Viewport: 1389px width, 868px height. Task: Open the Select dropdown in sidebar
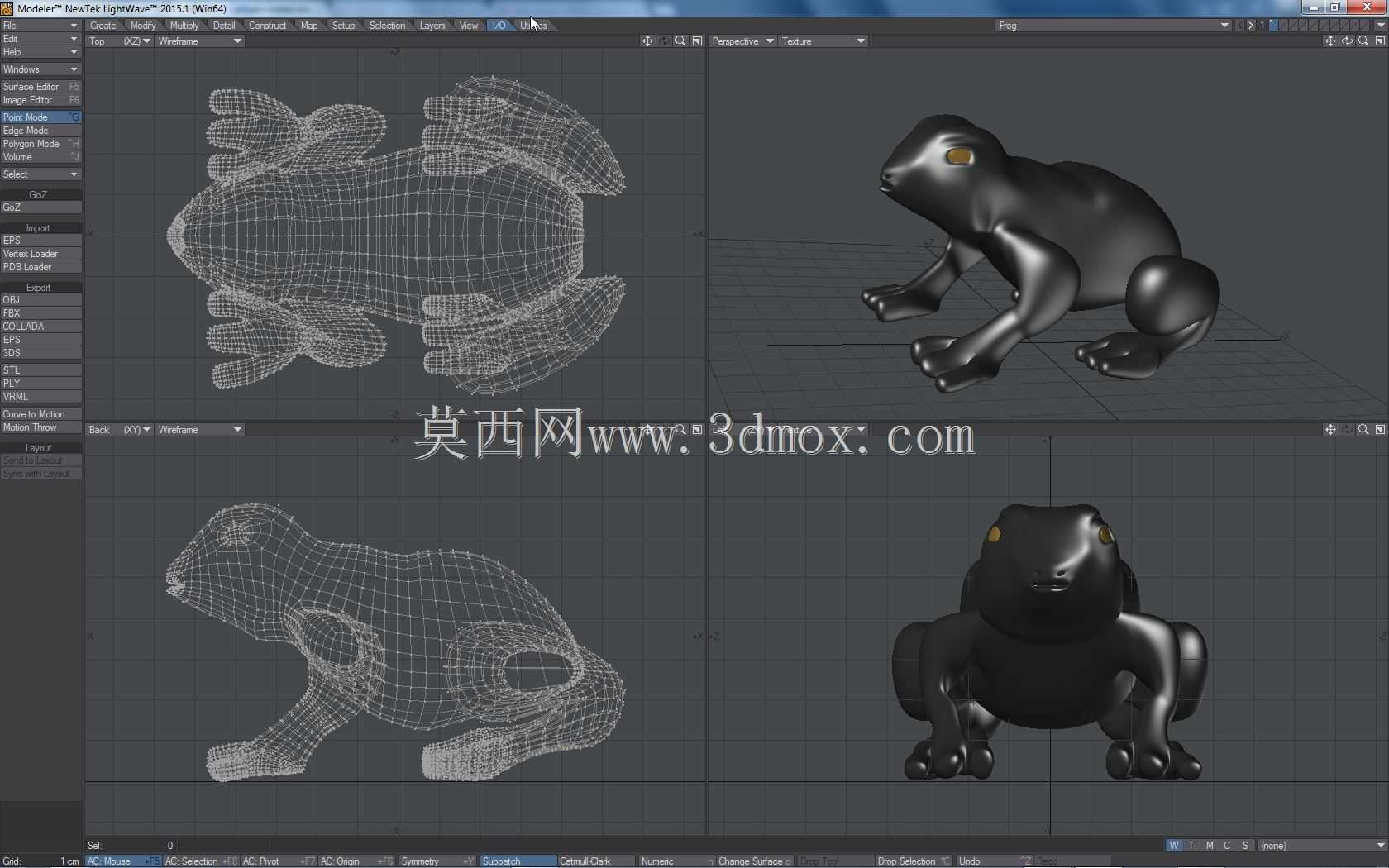click(41, 174)
